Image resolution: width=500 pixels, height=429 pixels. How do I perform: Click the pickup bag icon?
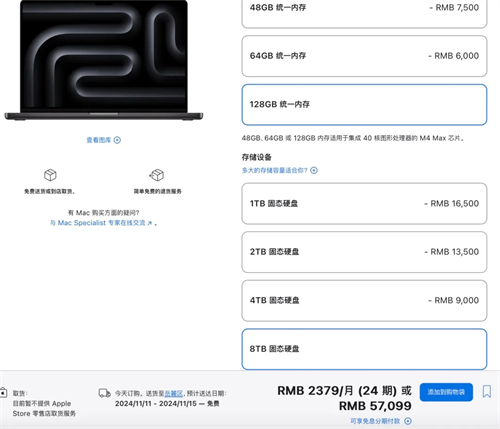(3, 392)
